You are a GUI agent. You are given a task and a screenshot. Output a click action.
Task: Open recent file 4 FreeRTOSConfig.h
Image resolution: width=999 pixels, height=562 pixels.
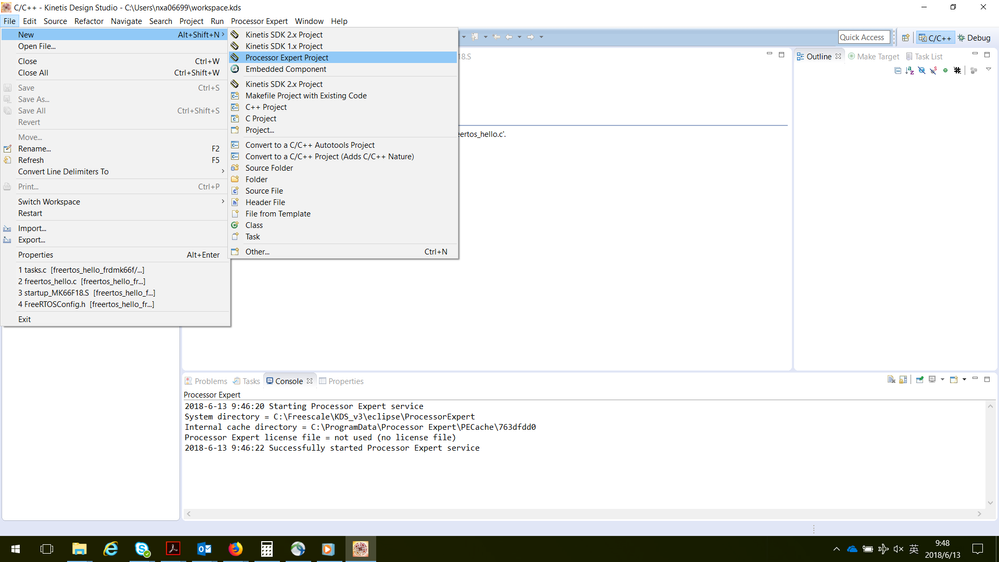pos(115,305)
